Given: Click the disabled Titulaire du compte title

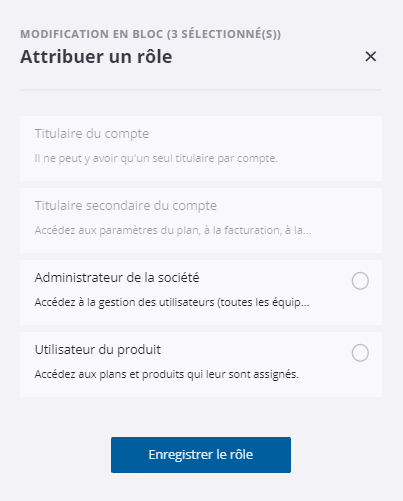Looking at the screenshot, I should (92, 134).
